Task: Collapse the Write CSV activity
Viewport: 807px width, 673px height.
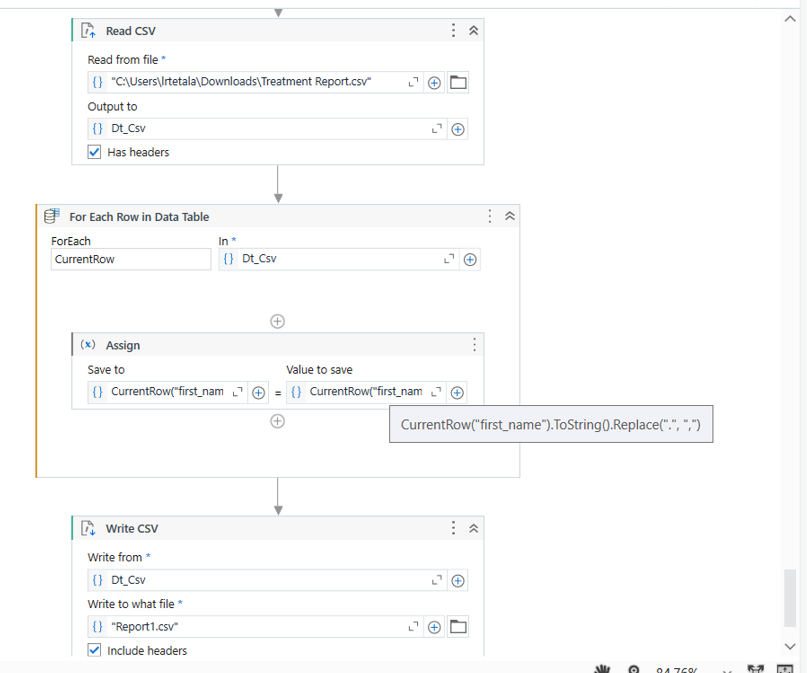Action: pyautogui.click(x=474, y=528)
